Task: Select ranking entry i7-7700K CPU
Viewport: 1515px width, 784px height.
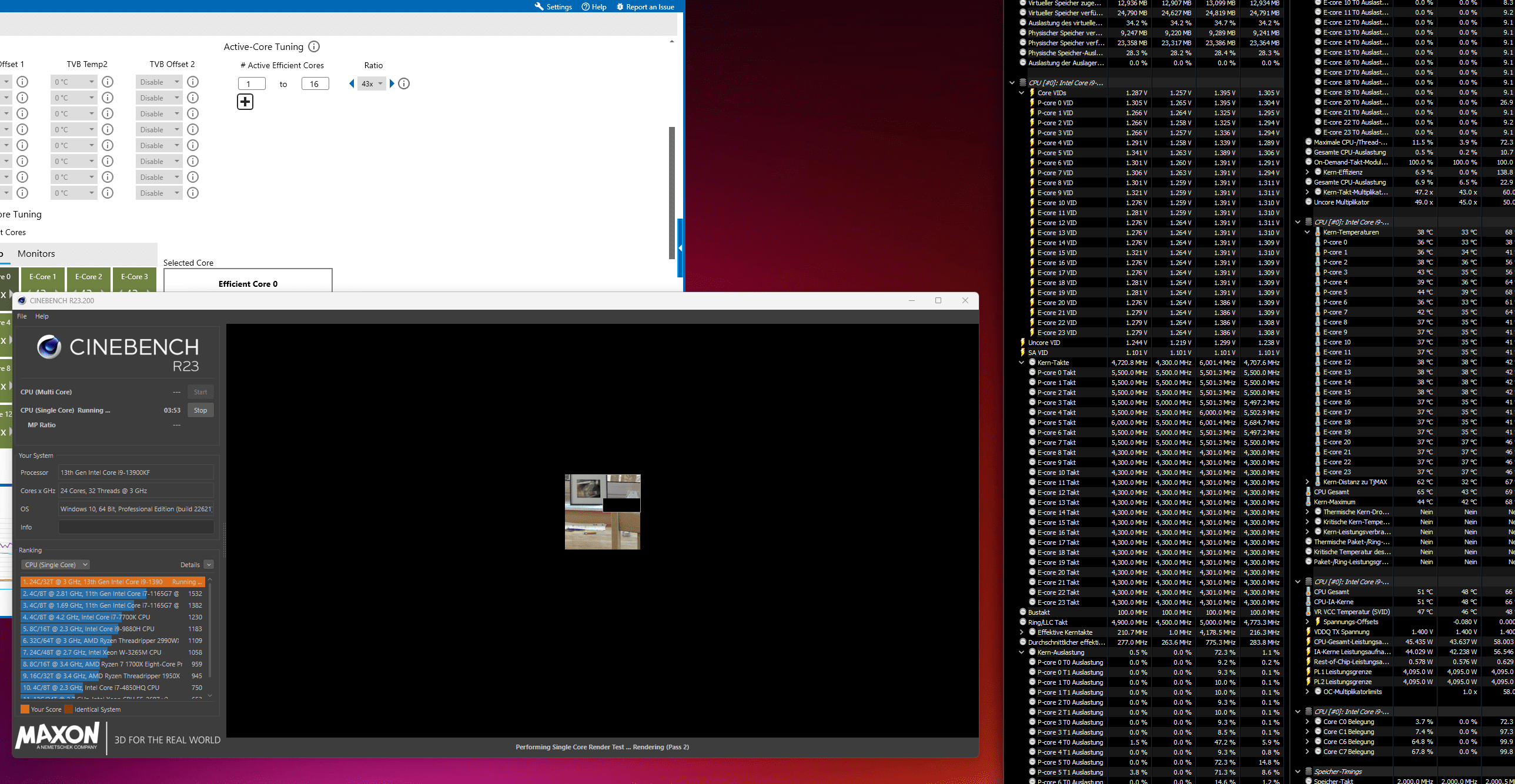Action: [x=112, y=617]
